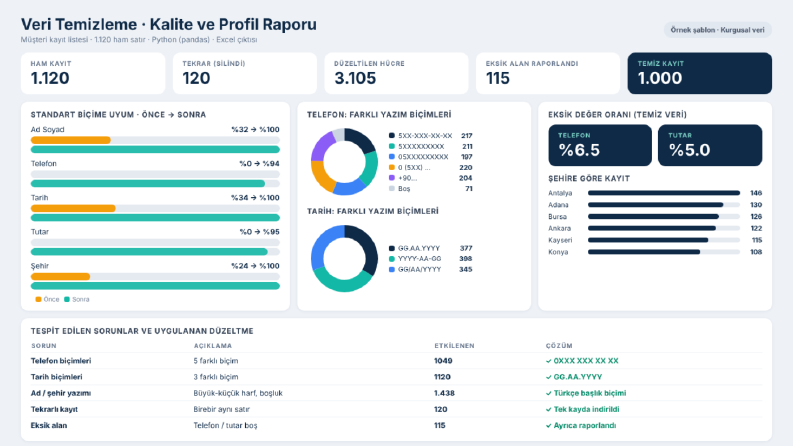Select the Tekrarlı kayıt table row
The height and width of the screenshot is (446, 793).
click(x=396, y=410)
